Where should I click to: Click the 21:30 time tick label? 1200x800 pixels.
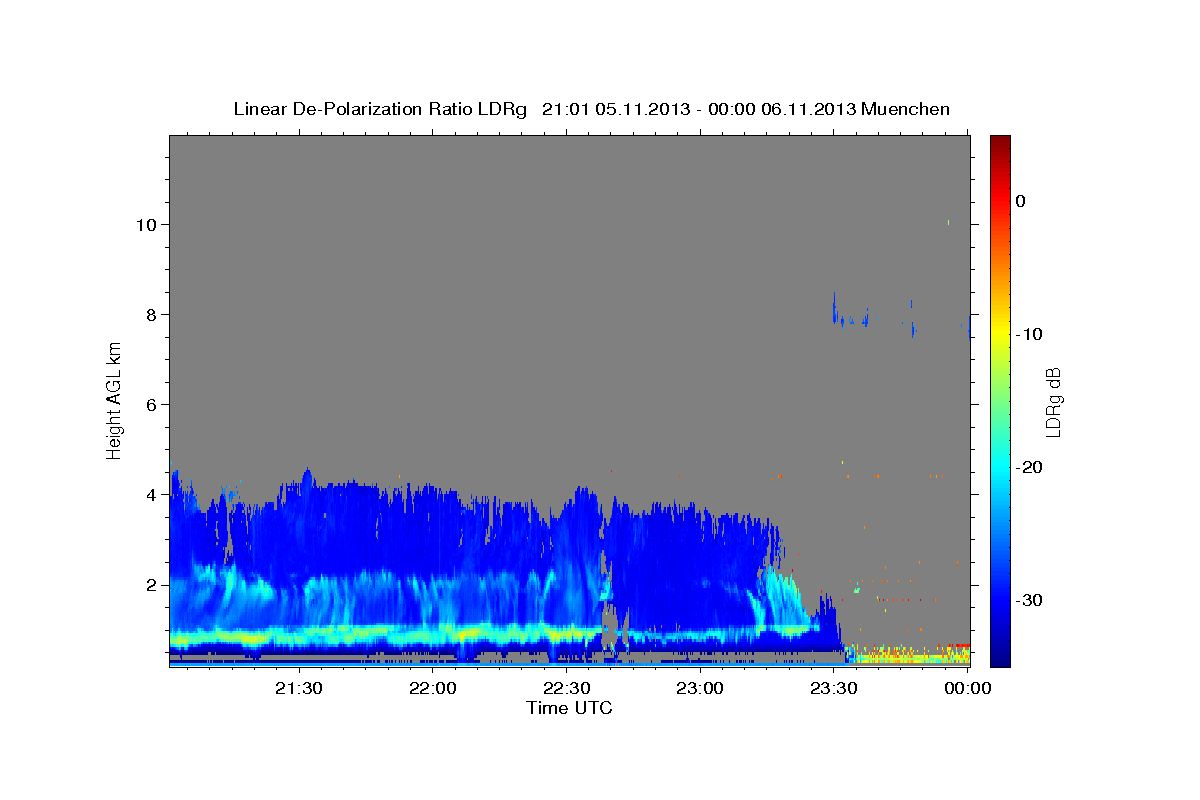click(299, 689)
